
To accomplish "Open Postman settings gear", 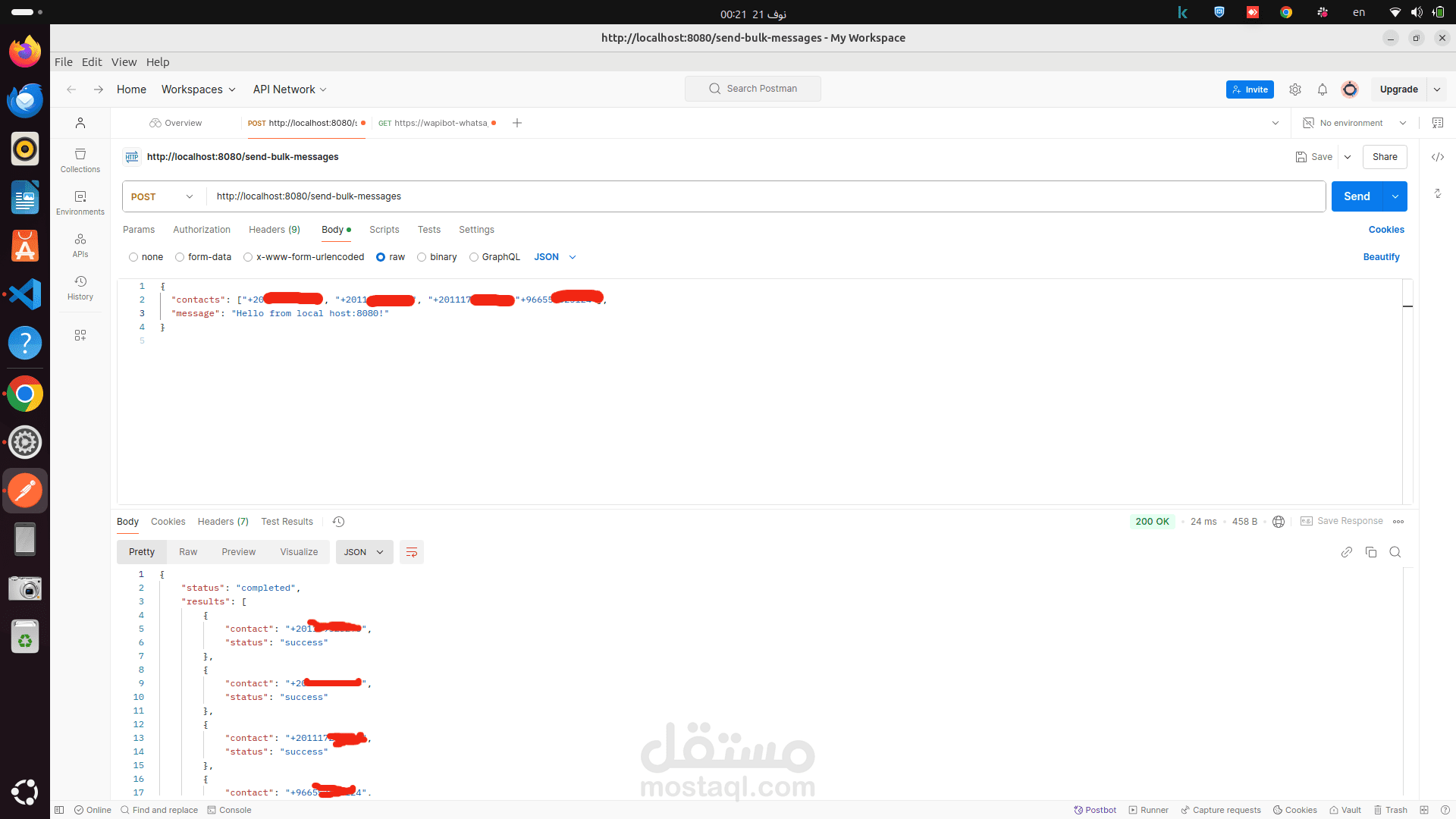I will (x=1294, y=89).
